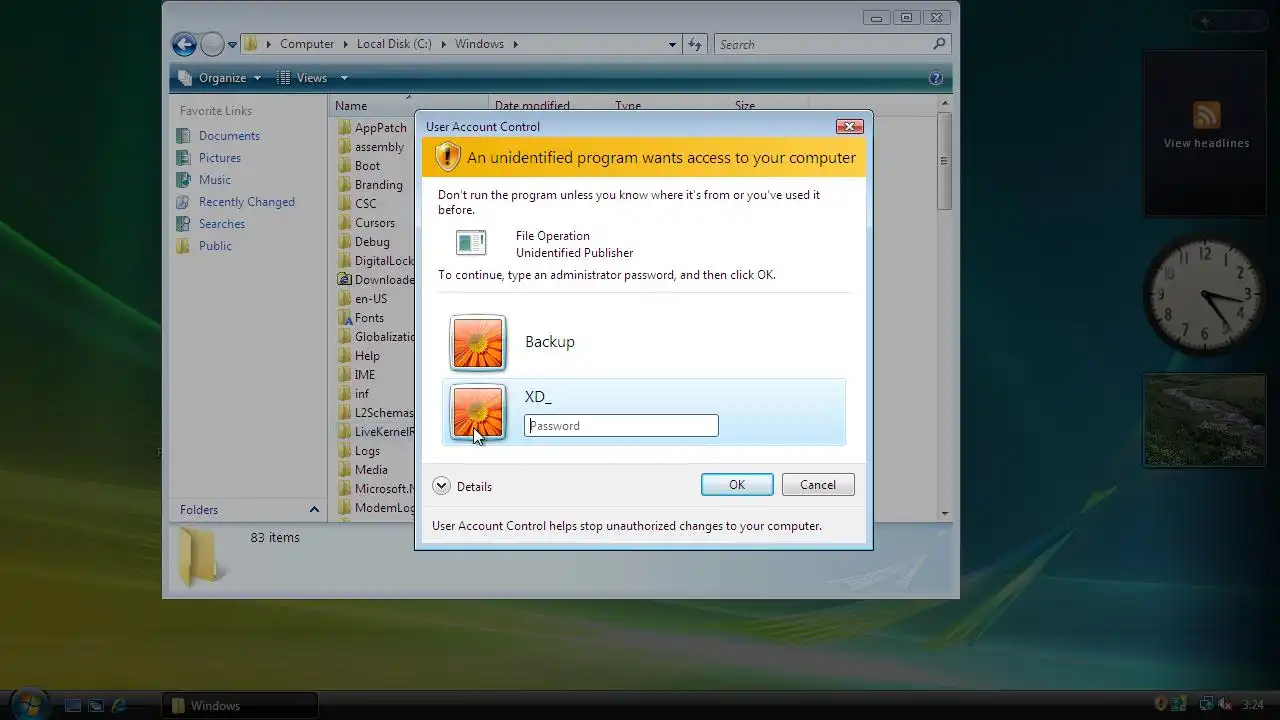Click the Windows Start orb
The width and height of the screenshot is (1280, 720).
tap(29, 703)
